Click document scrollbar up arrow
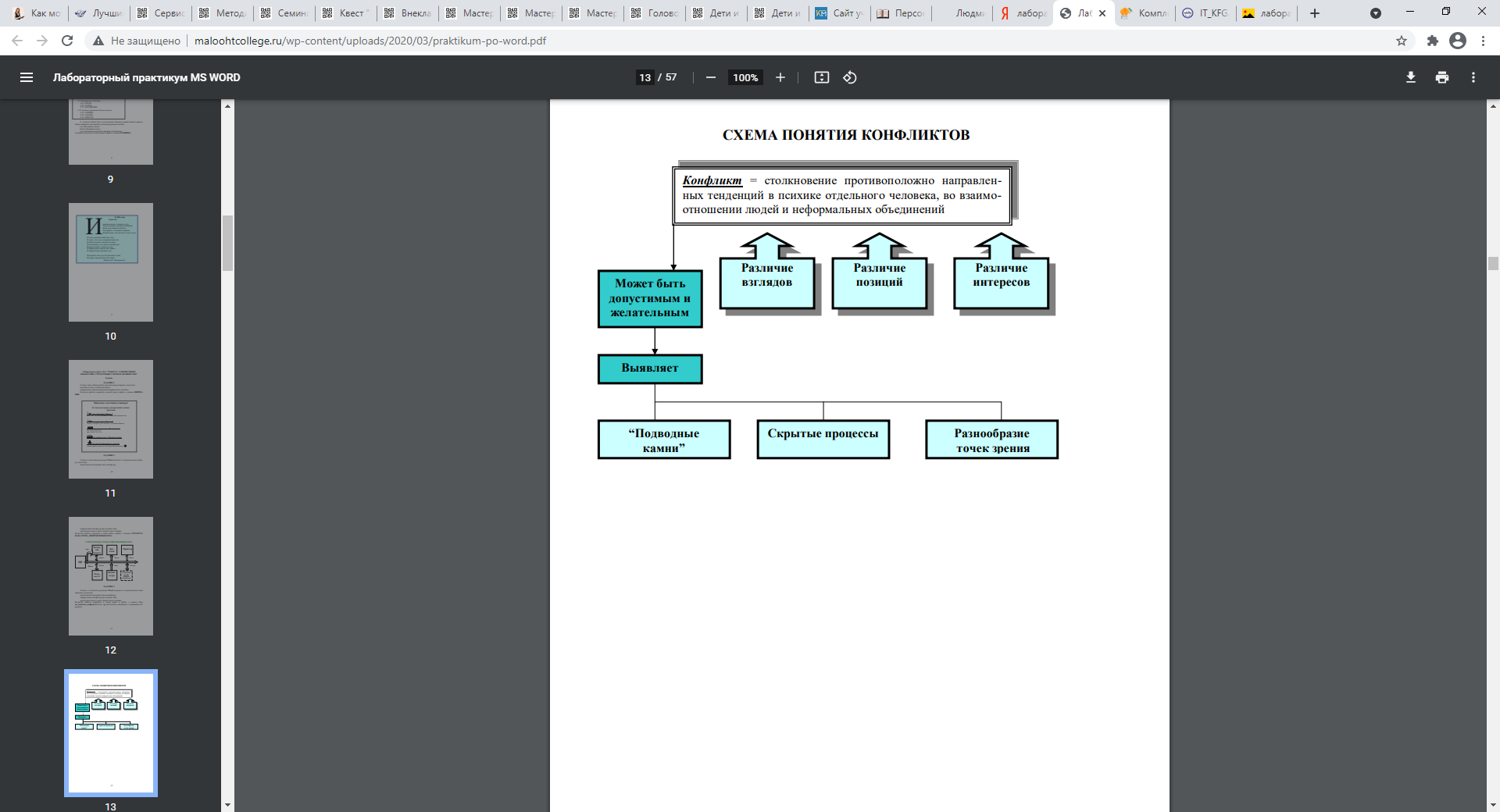This screenshot has height=812, width=1500. (x=1493, y=105)
